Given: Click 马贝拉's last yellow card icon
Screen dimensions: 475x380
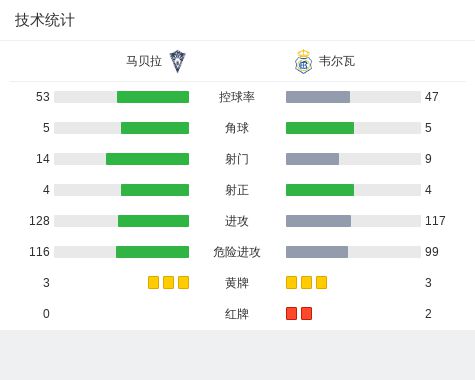Looking at the screenshot, I should (x=183, y=282).
